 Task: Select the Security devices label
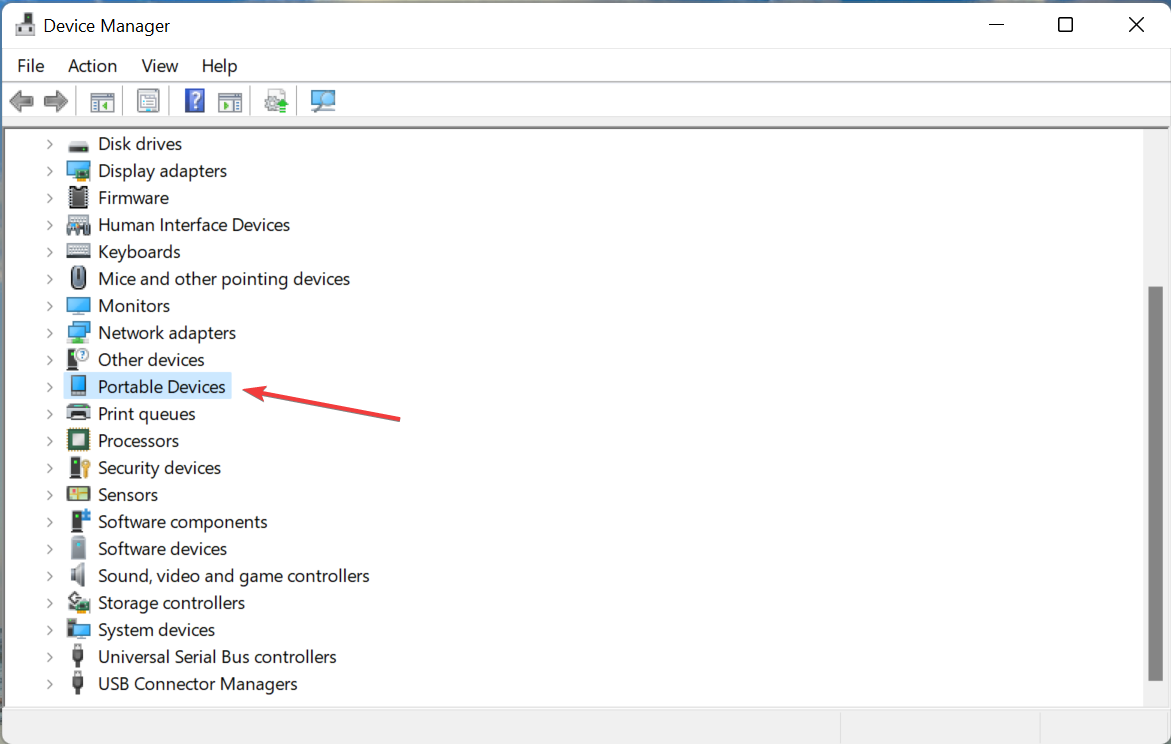[x=160, y=468]
